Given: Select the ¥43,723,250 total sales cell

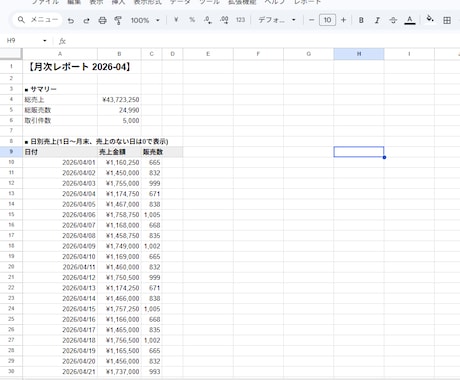Looking at the screenshot, I should (119, 100).
